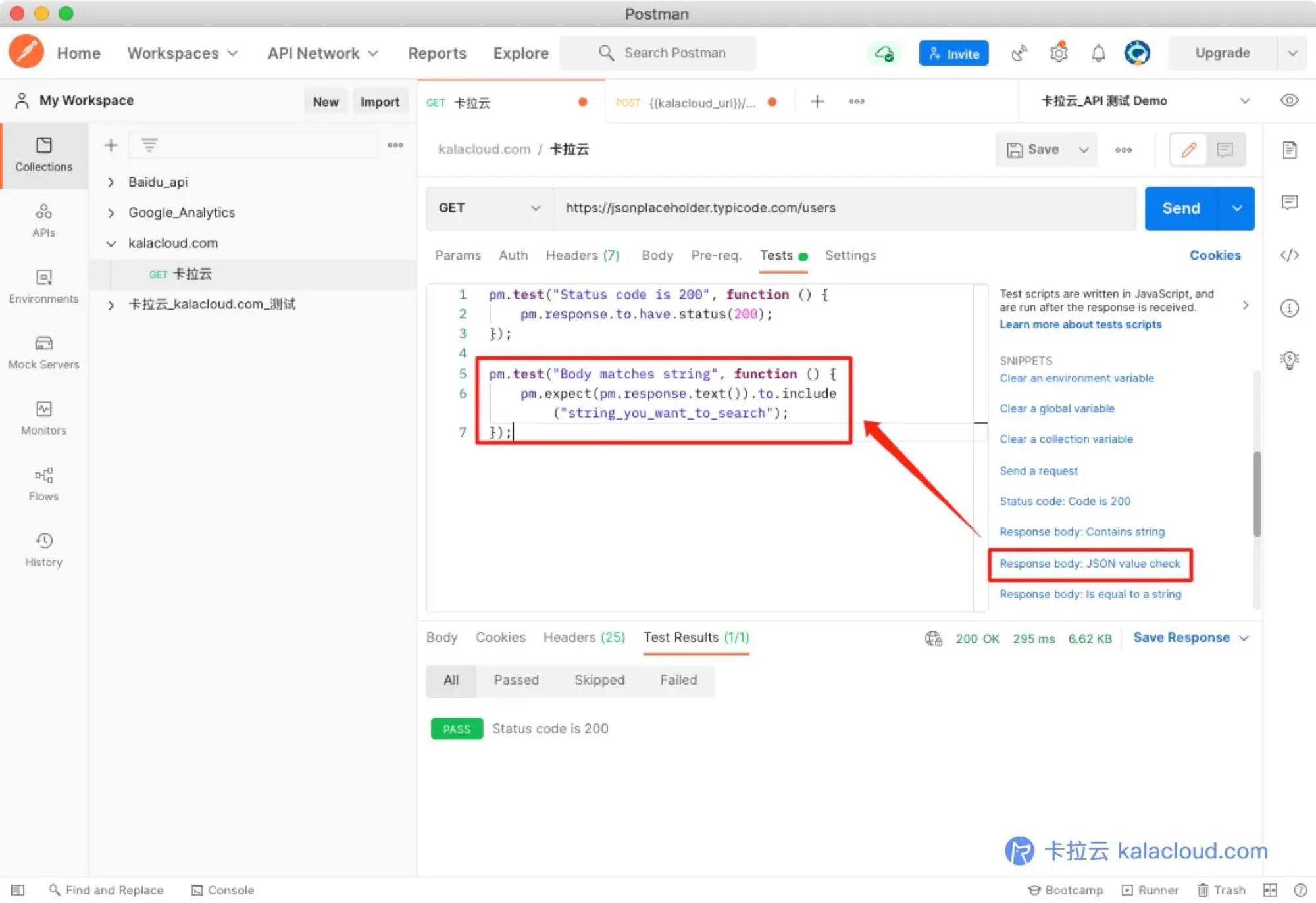The image size is (1316, 903).
Task: Switch to request Settings tab
Action: click(850, 255)
